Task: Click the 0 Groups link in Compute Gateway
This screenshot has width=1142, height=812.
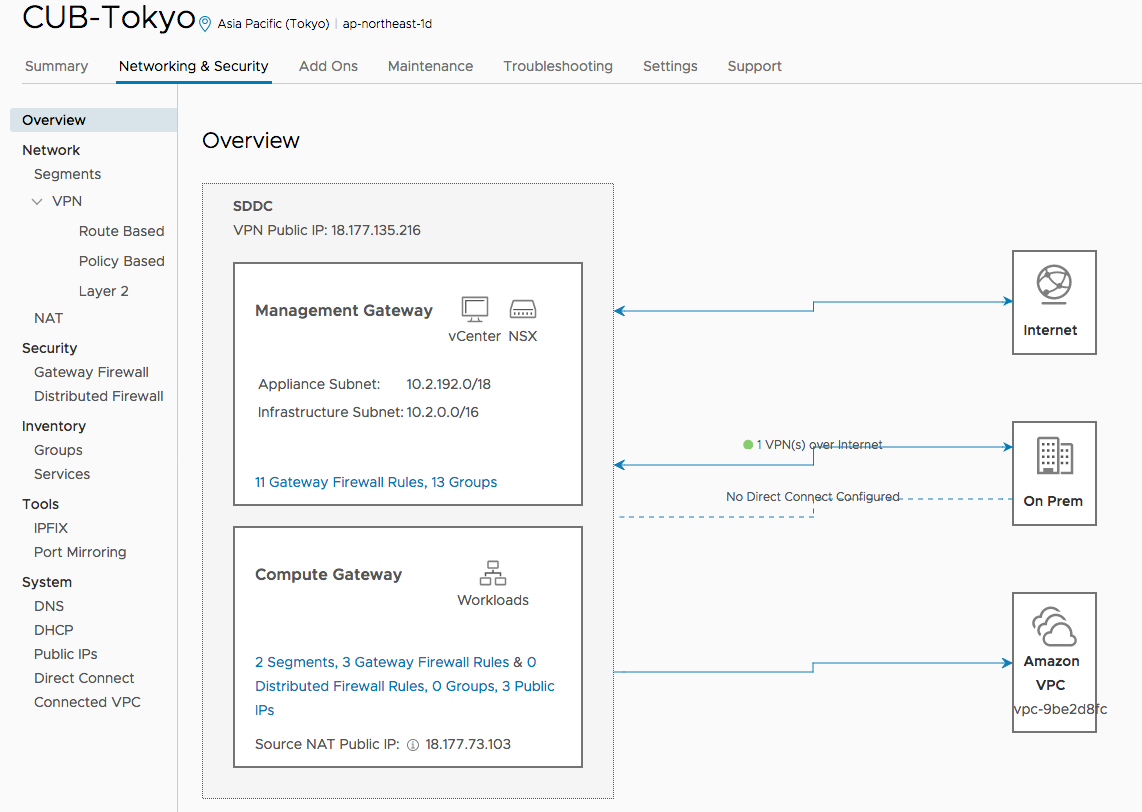Action: 464,686
